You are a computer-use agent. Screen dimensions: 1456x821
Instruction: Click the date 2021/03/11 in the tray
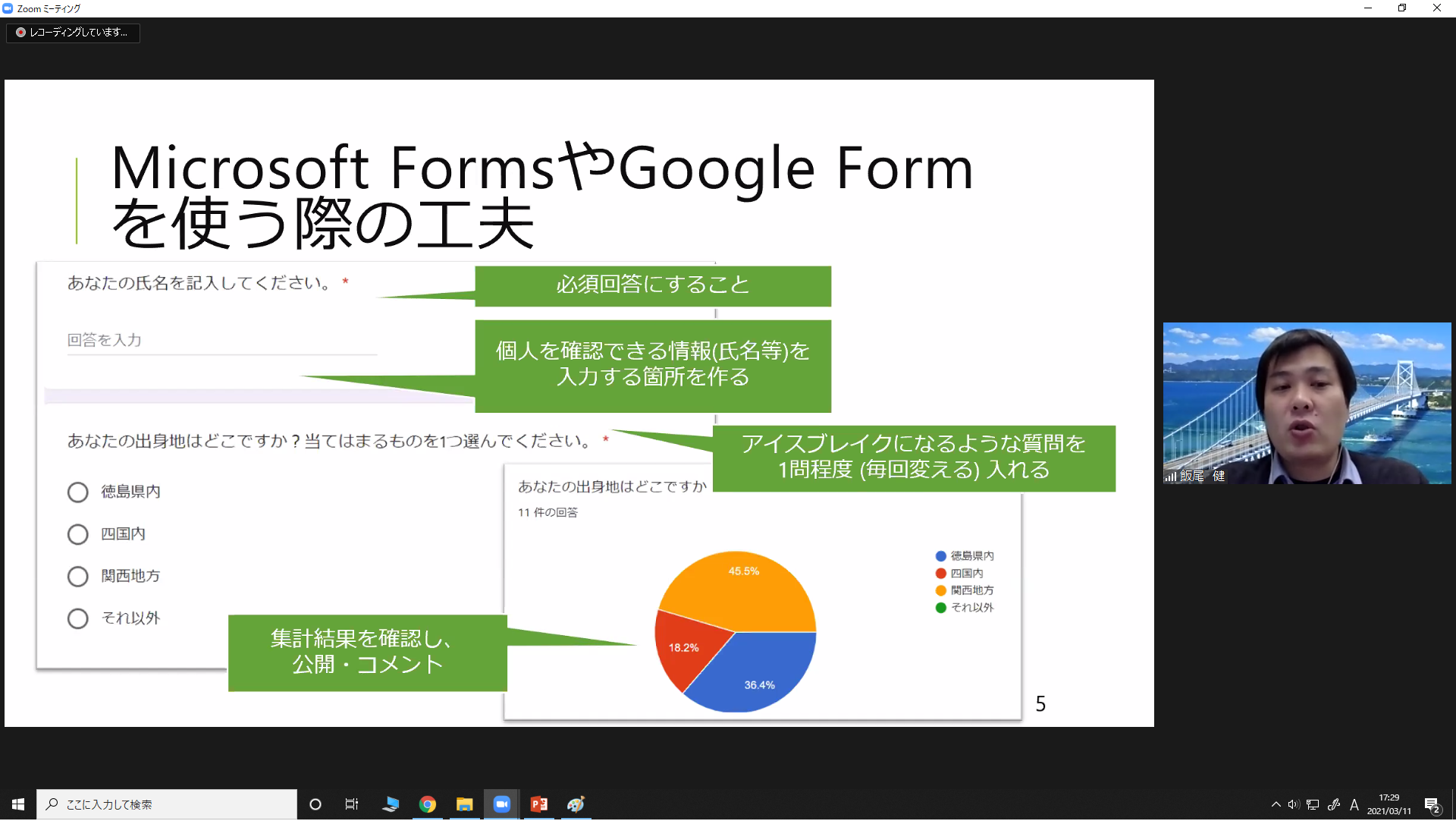tap(1389, 812)
